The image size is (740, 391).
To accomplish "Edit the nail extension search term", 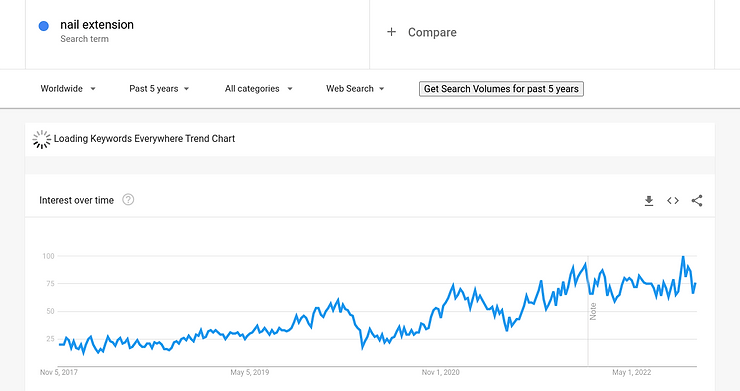I will (x=97, y=25).
